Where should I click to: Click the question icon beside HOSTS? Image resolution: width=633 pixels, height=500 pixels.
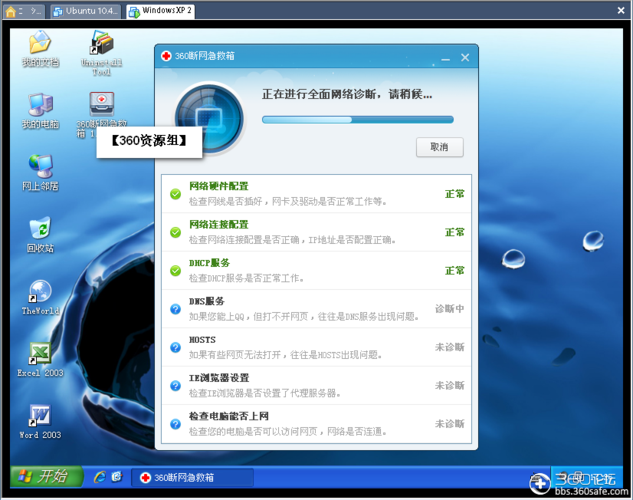point(175,347)
